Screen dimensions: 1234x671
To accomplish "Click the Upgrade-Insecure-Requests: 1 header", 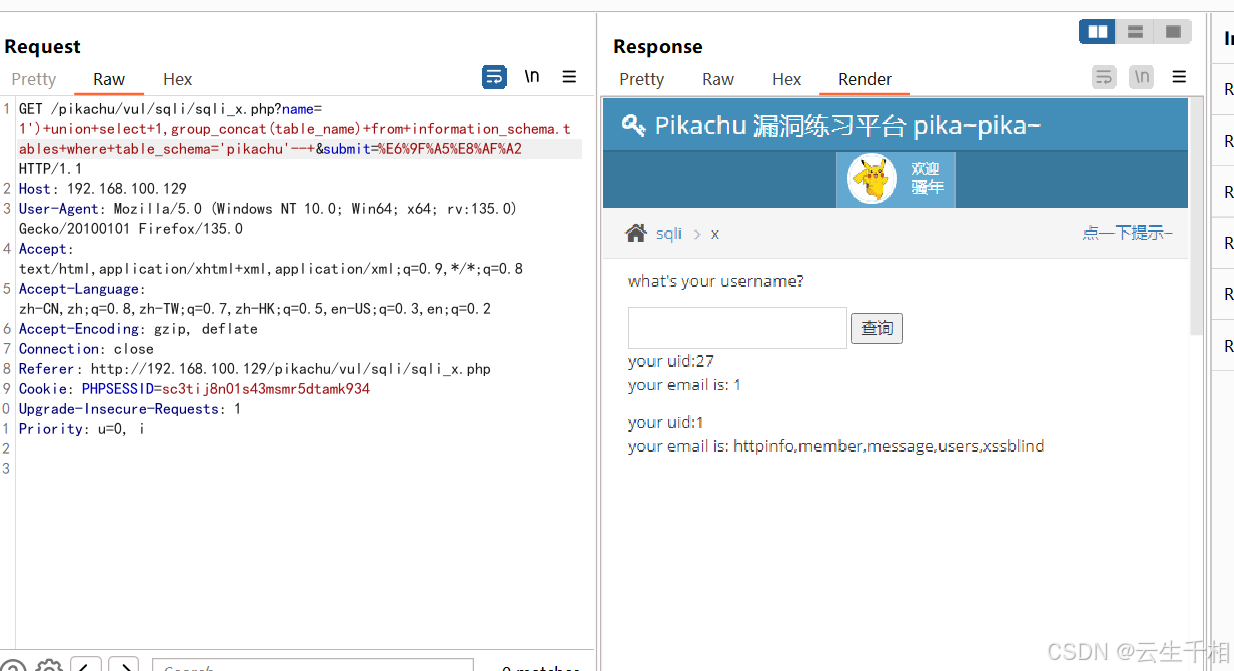I will (130, 408).
